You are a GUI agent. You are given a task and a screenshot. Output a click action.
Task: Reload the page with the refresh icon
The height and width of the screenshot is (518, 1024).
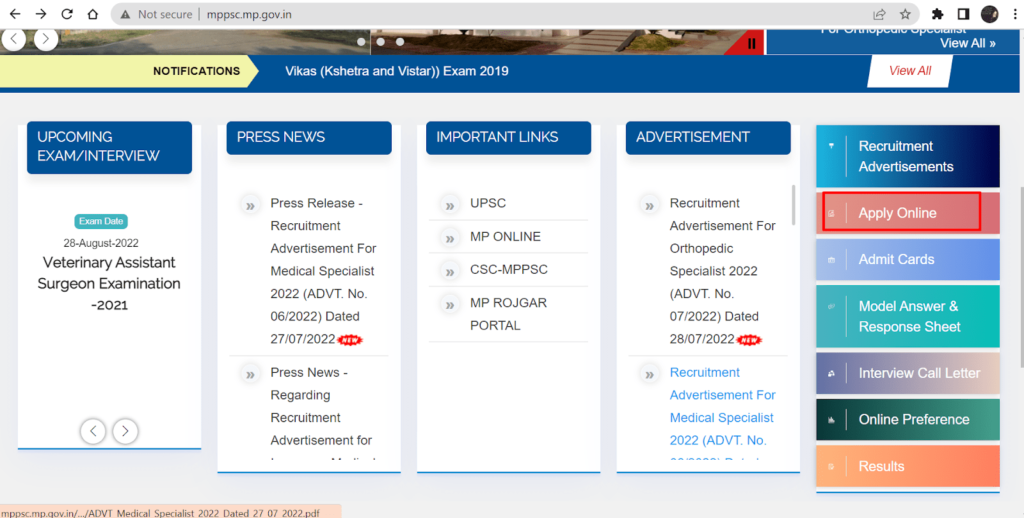click(67, 15)
